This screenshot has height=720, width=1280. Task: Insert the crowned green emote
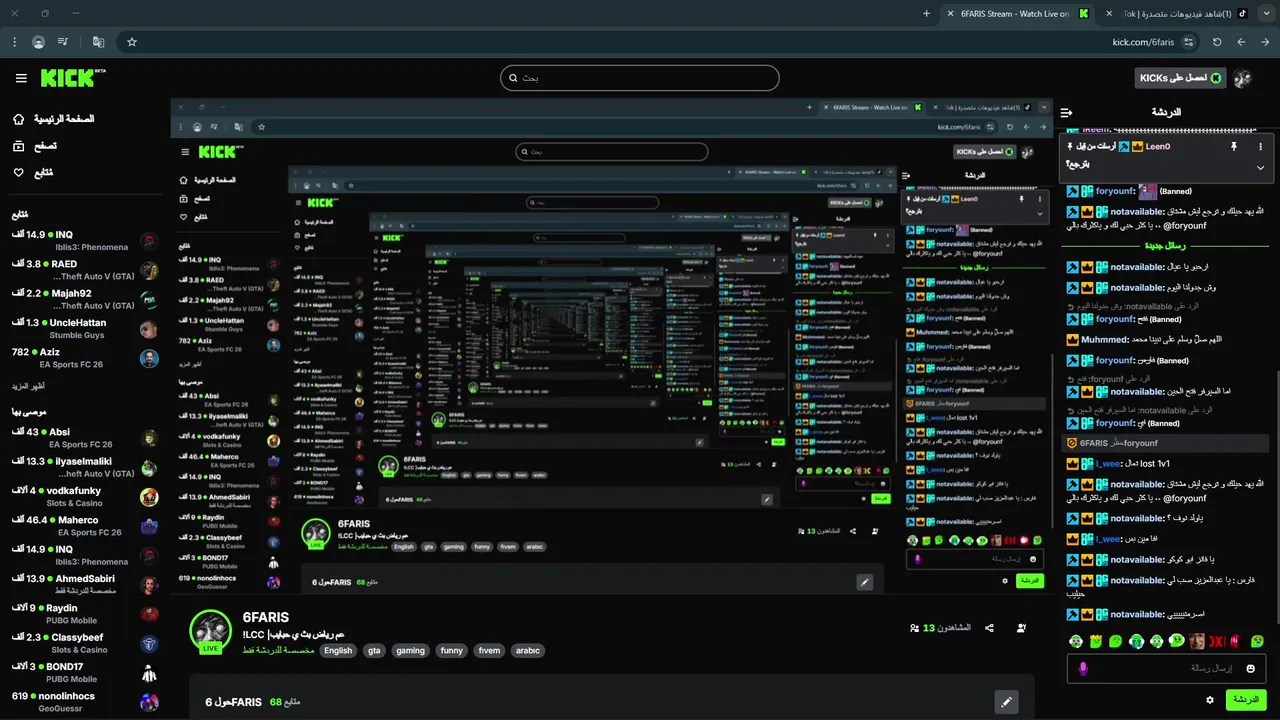pyautogui.click(x=1096, y=641)
